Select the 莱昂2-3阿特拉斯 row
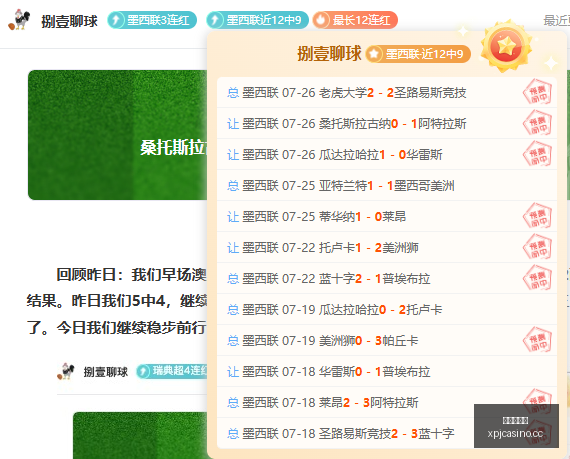 tap(387, 402)
